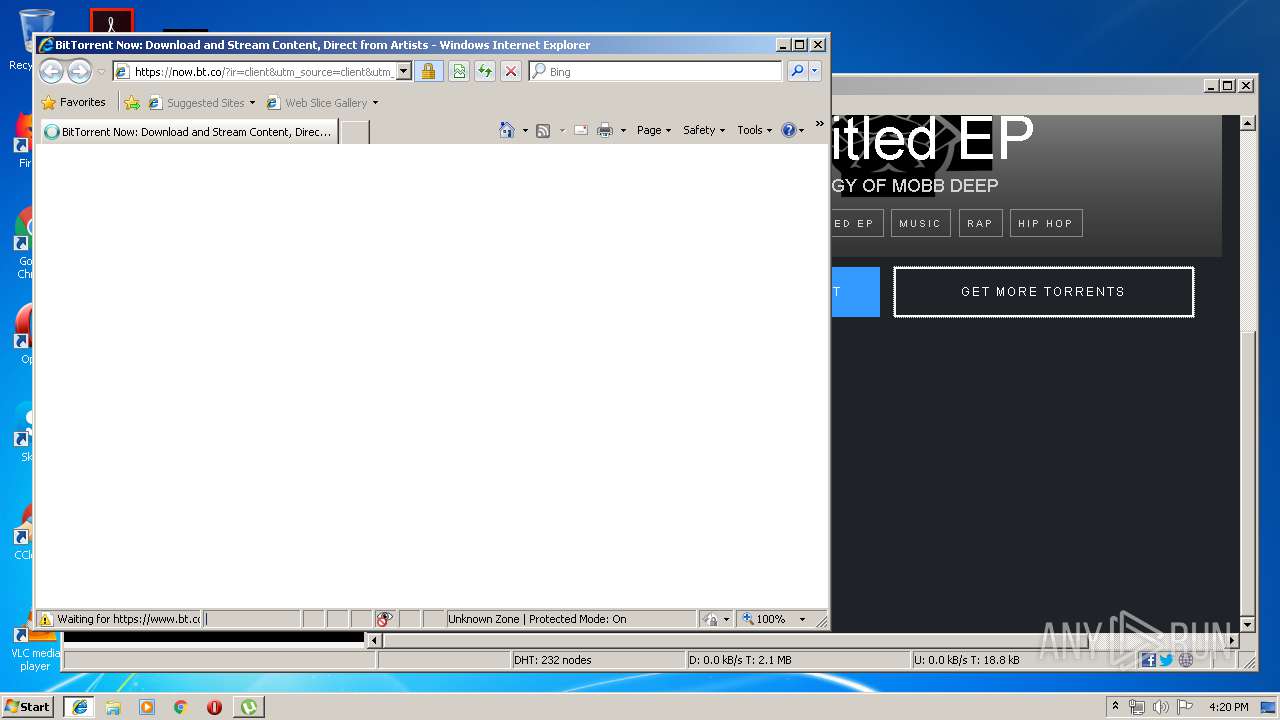
Task: Click the Bing search box
Action: [655, 71]
